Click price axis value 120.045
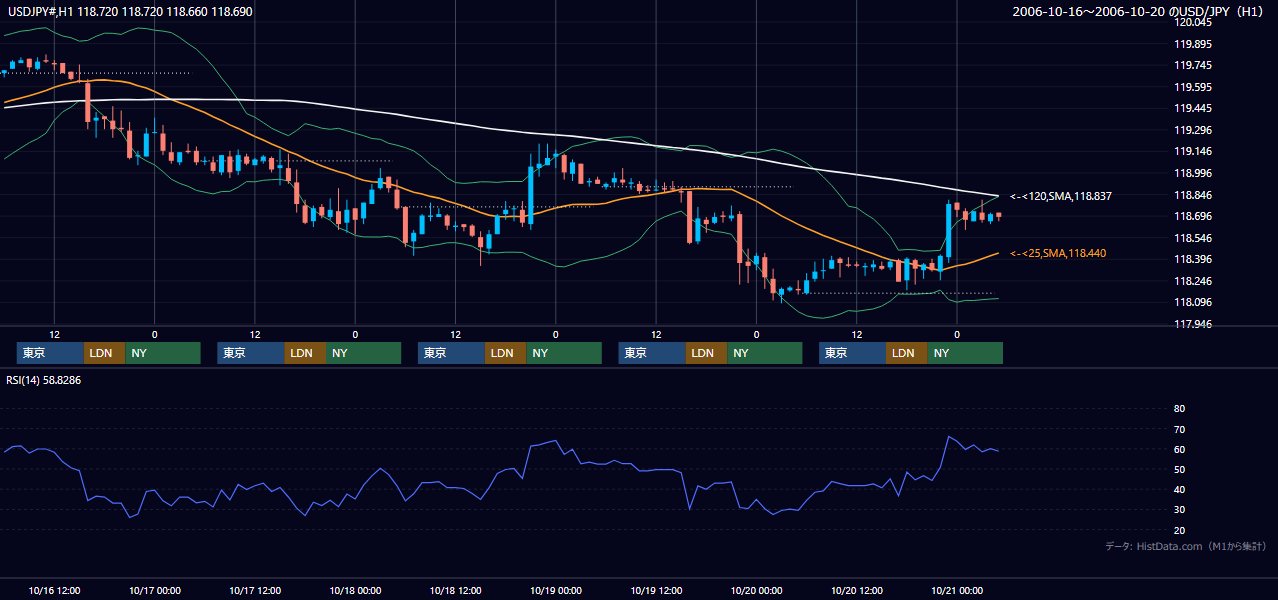The height and width of the screenshot is (600, 1278). coord(1194,22)
